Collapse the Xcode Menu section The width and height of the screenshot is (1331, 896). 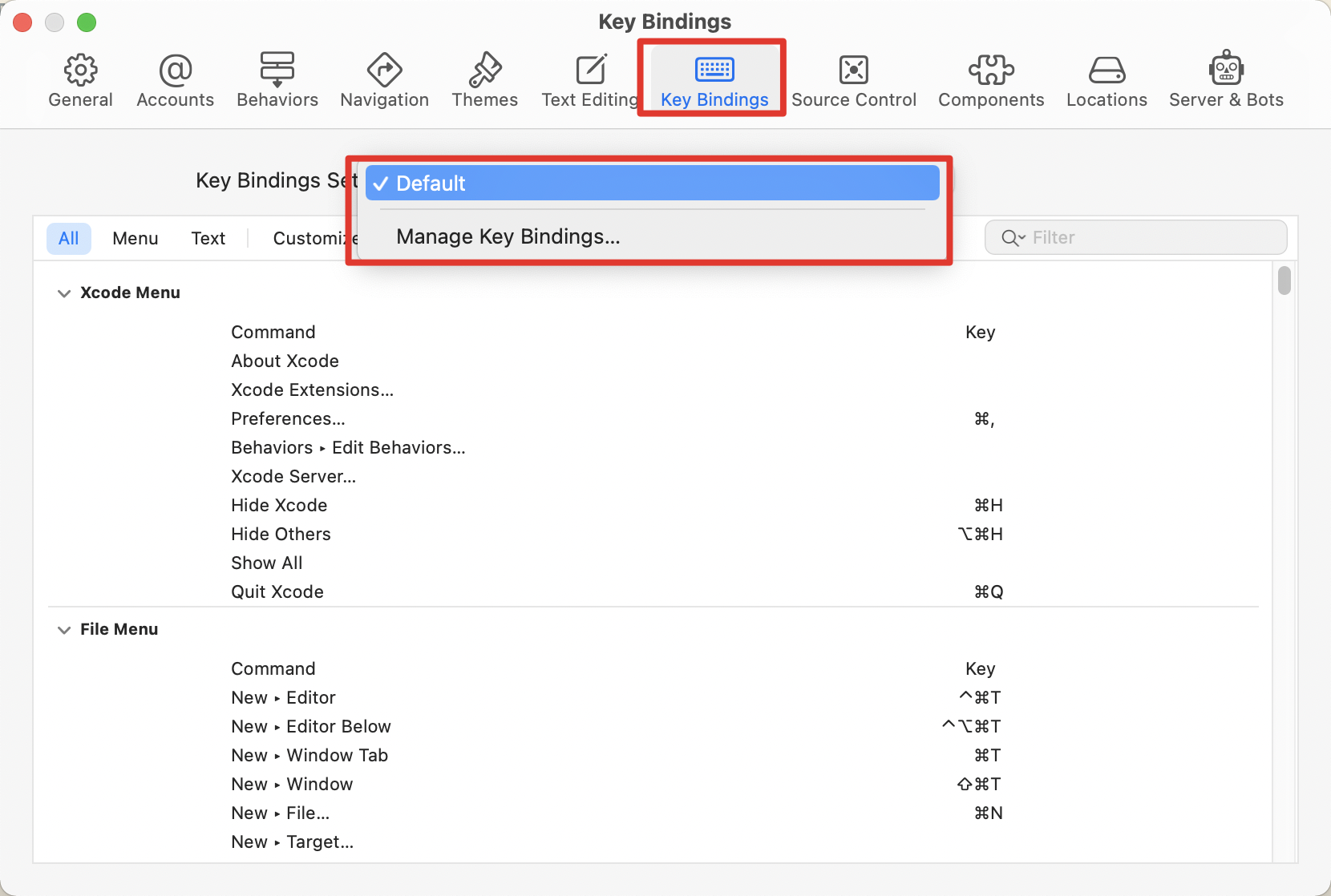[64, 293]
